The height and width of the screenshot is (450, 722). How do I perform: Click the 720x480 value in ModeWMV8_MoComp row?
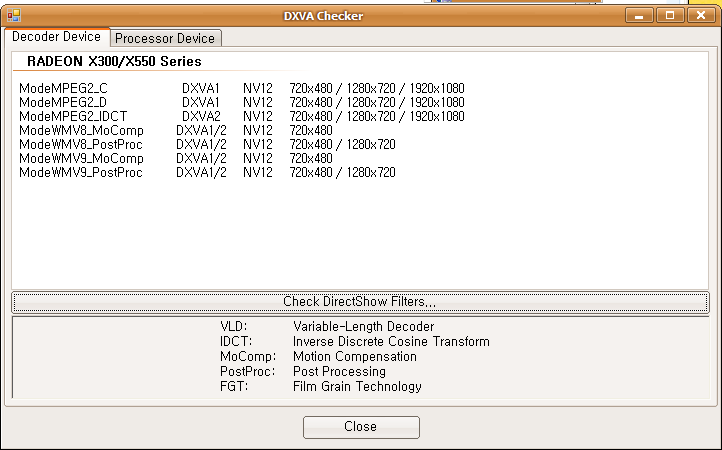311,130
